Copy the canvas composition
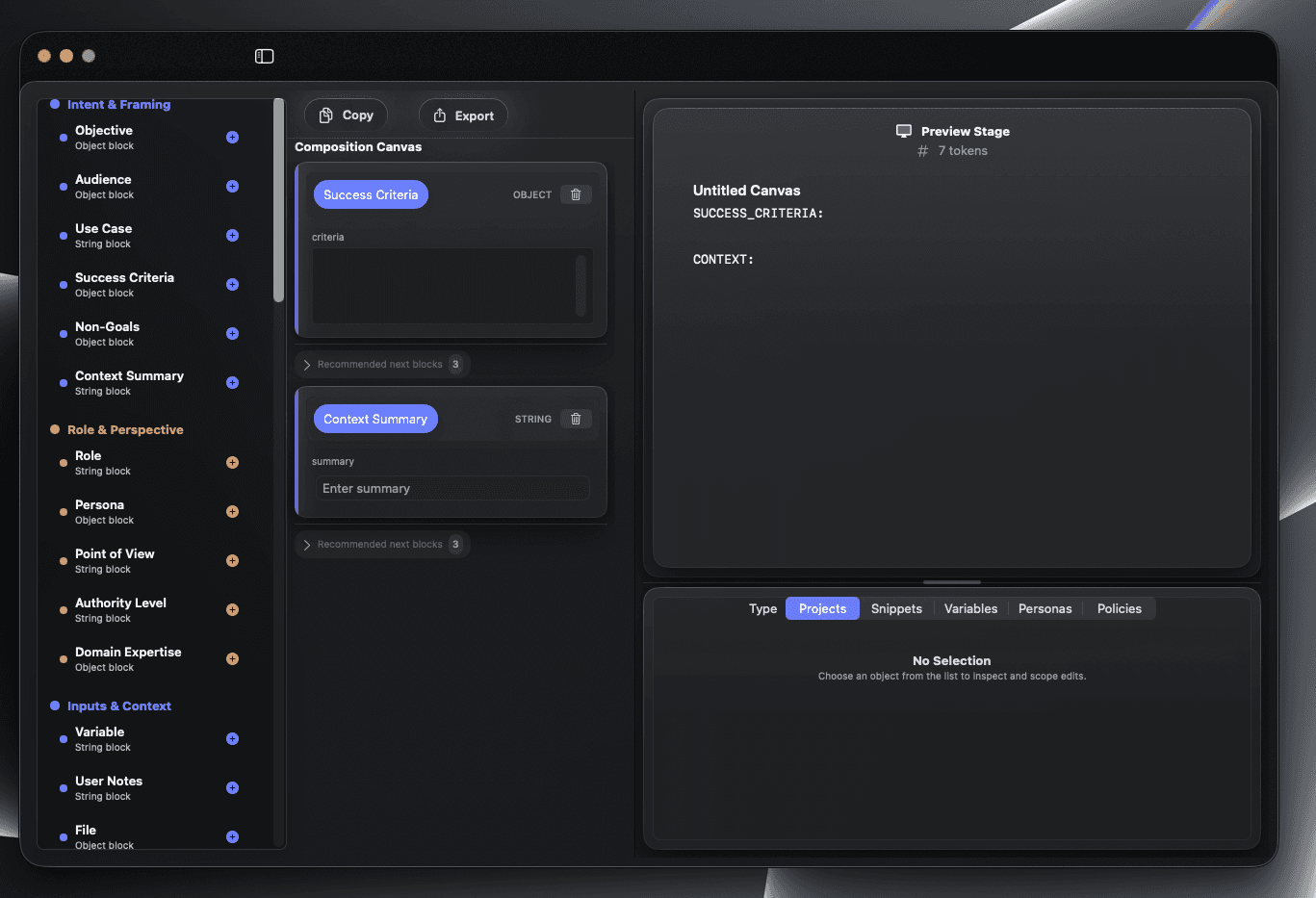The height and width of the screenshot is (898, 1316). [346, 115]
